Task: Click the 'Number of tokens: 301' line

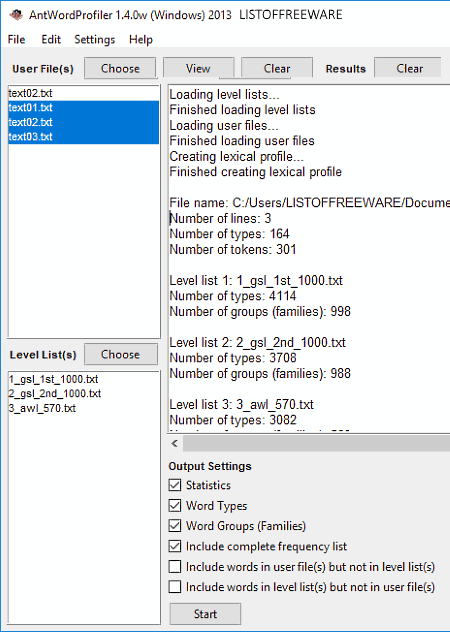Action: (233, 249)
